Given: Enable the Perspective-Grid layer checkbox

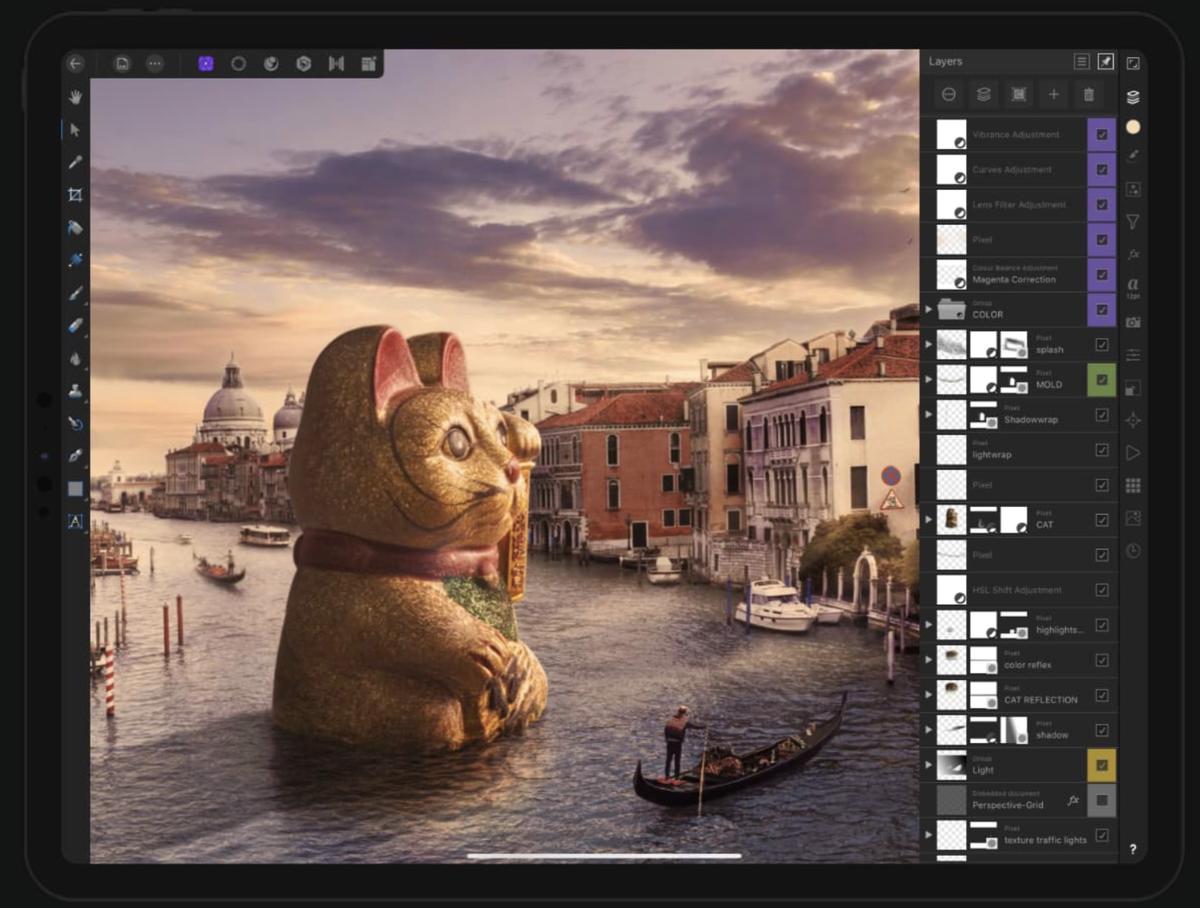Looking at the screenshot, I should pyautogui.click(x=1102, y=800).
